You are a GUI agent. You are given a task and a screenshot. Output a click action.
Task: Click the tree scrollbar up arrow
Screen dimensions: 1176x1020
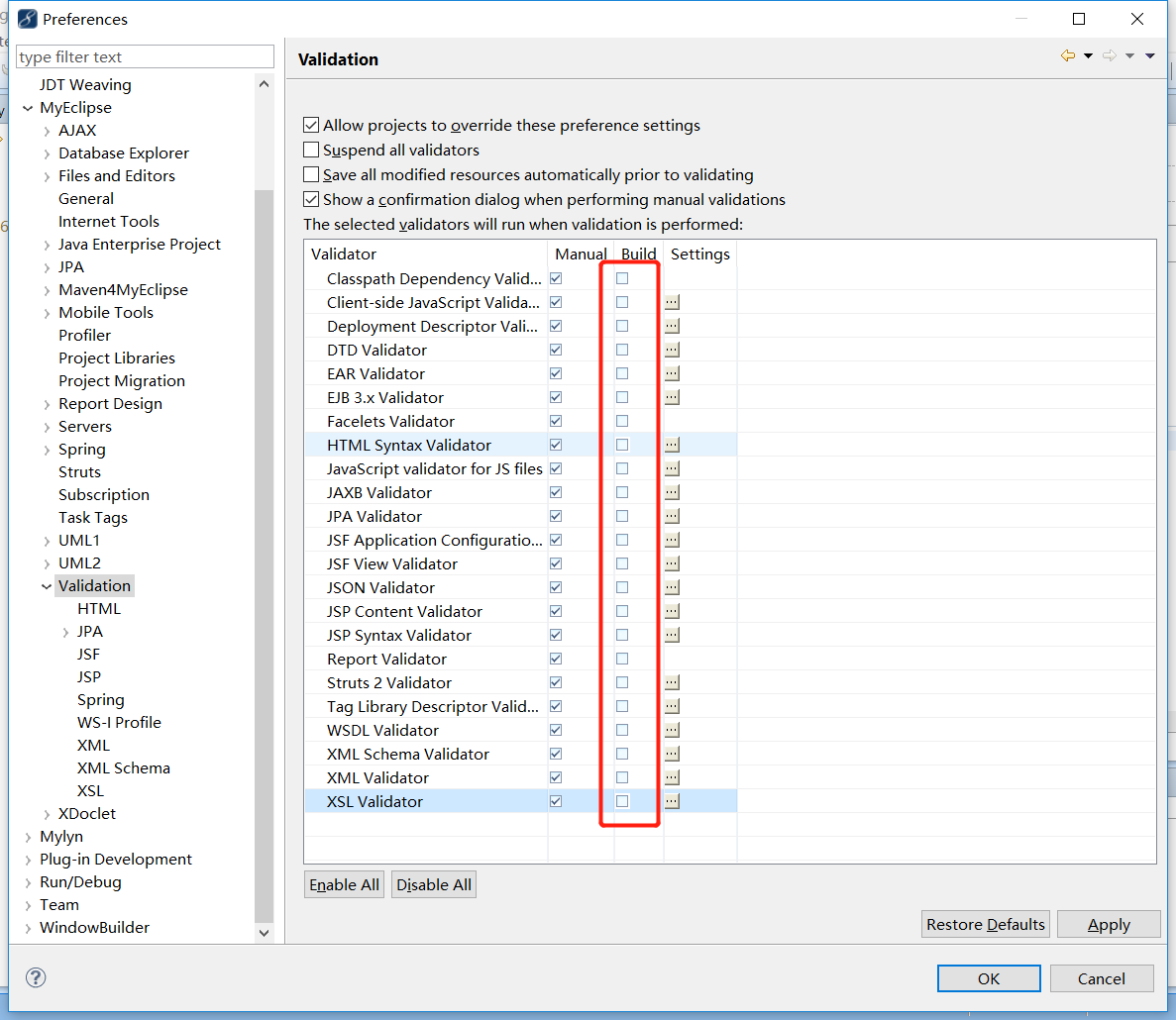click(264, 84)
